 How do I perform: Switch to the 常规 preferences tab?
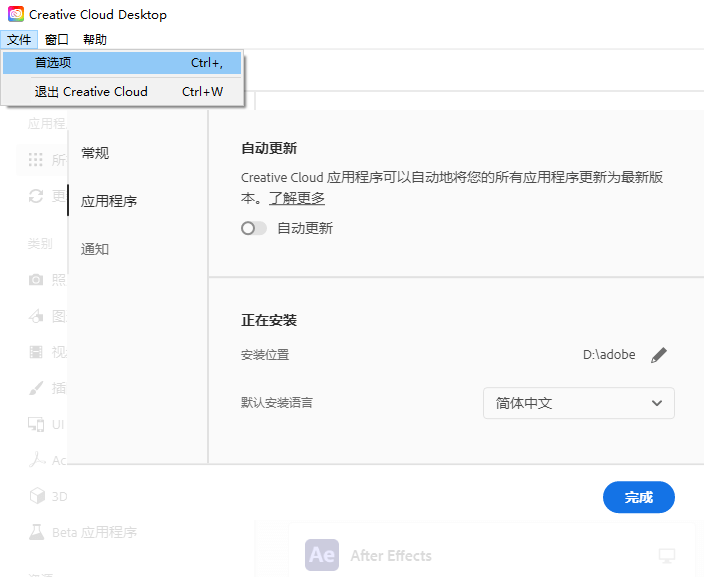[x=95, y=153]
